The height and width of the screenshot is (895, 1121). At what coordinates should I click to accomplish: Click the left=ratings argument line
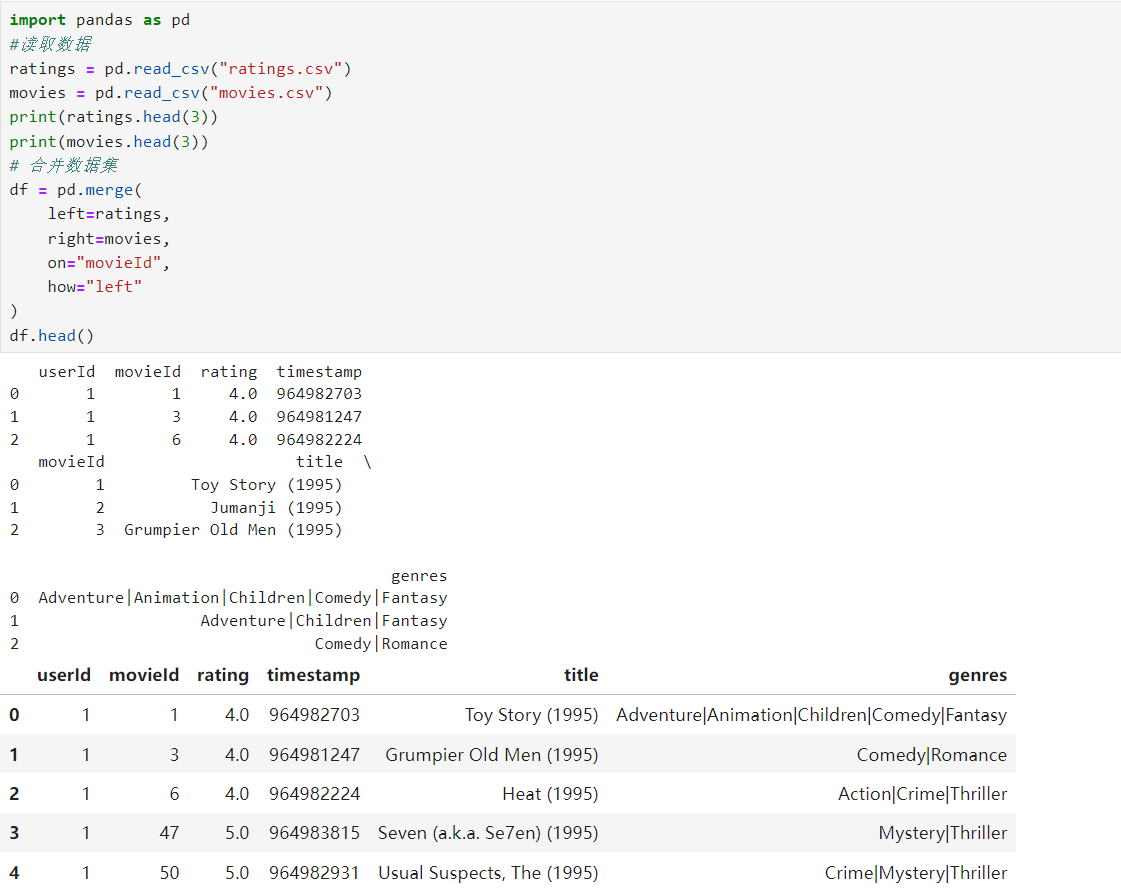point(109,214)
